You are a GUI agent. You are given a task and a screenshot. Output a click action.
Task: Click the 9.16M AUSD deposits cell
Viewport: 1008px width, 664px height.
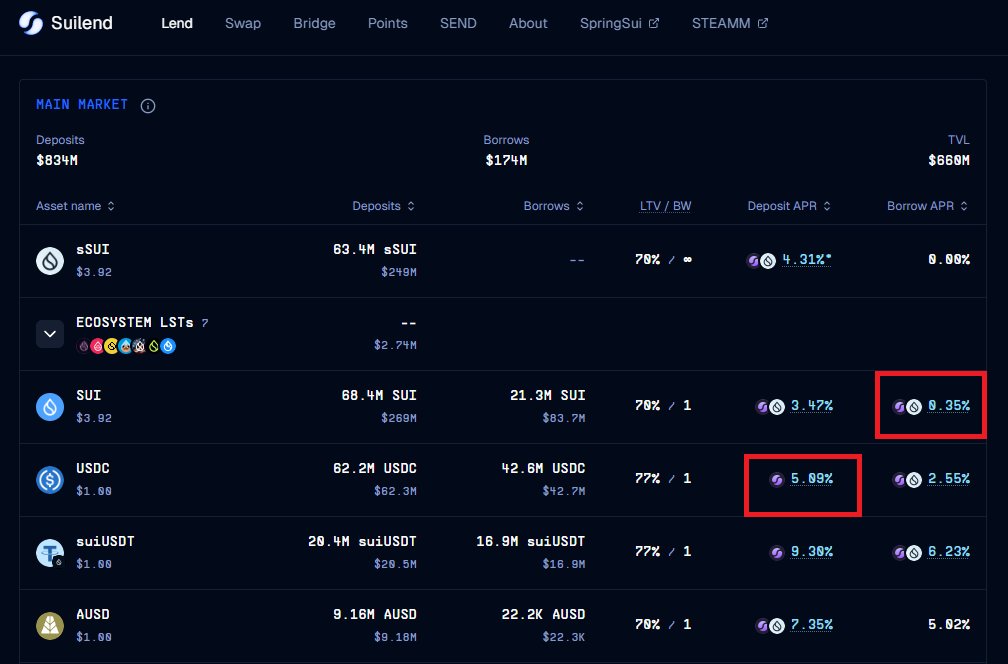pyautogui.click(x=375, y=614)
